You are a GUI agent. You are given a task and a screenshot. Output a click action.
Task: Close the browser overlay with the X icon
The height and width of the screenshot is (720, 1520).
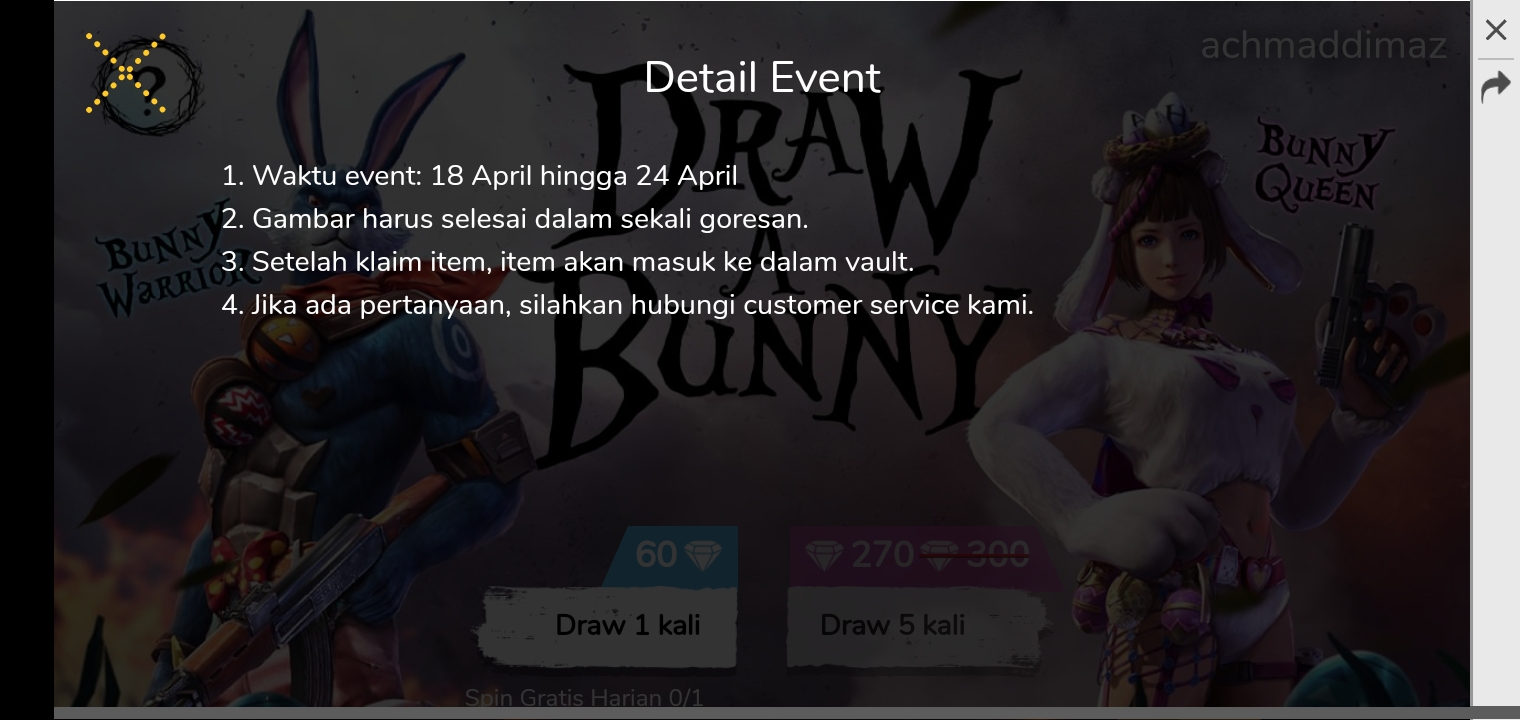pyautogui.click(x=1496, y=30)
